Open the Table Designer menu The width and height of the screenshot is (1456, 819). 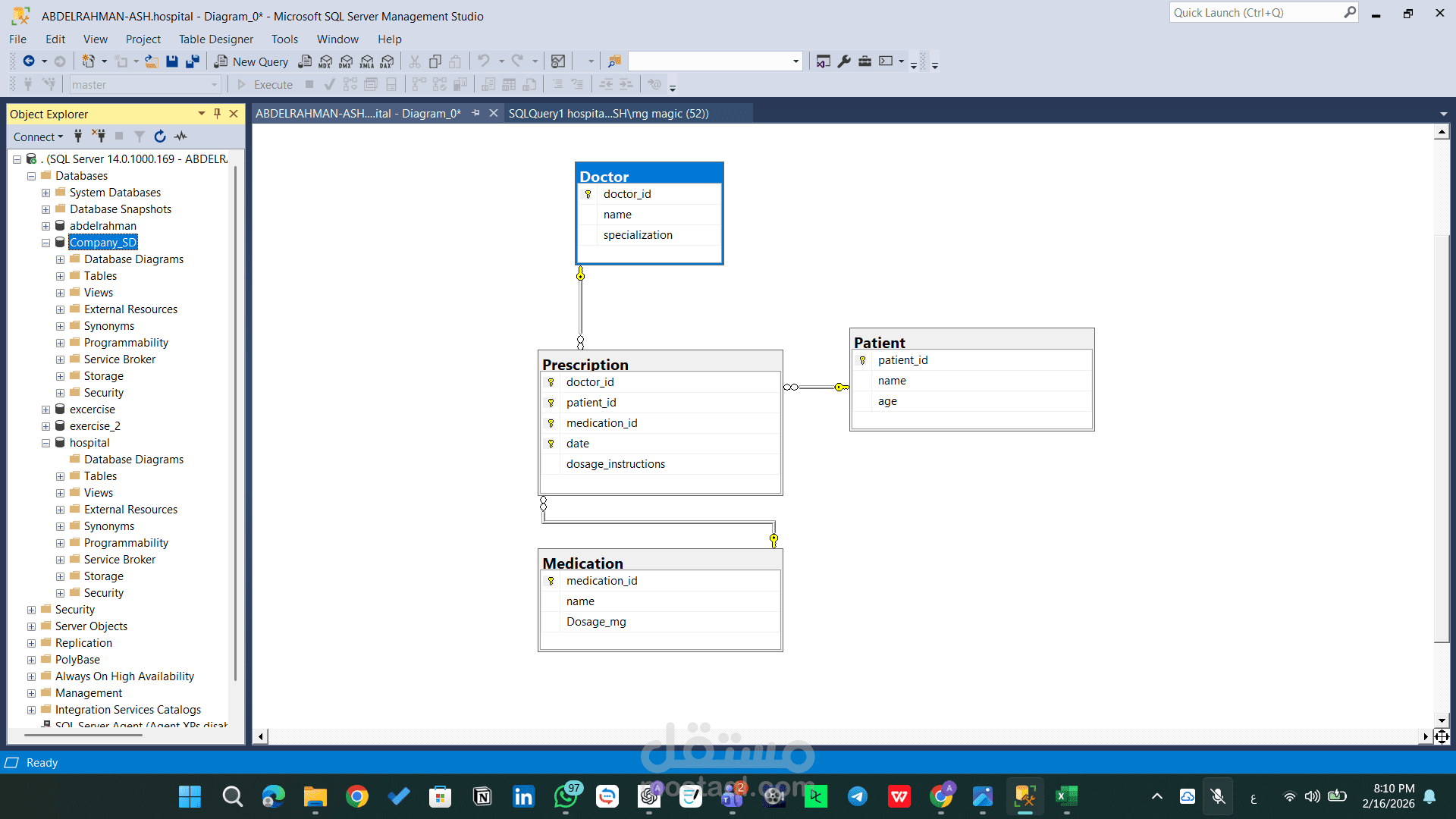point(215,39)
